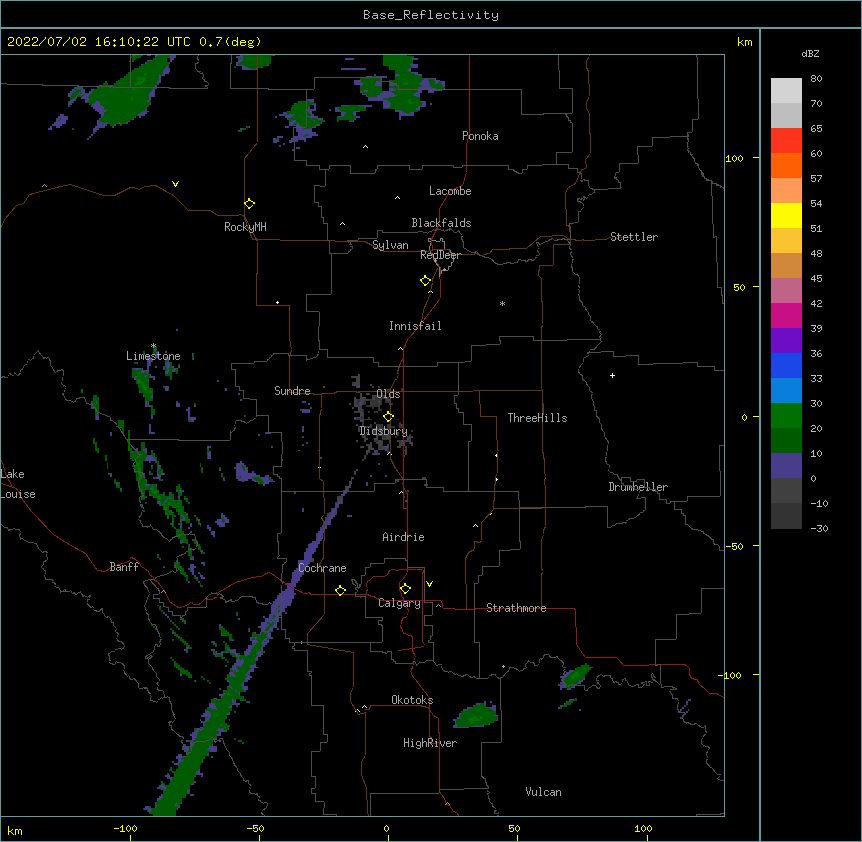Pick the bright green swatch in dBZ legend
This screenshot has width=862, height=842.
pos(786,416)
